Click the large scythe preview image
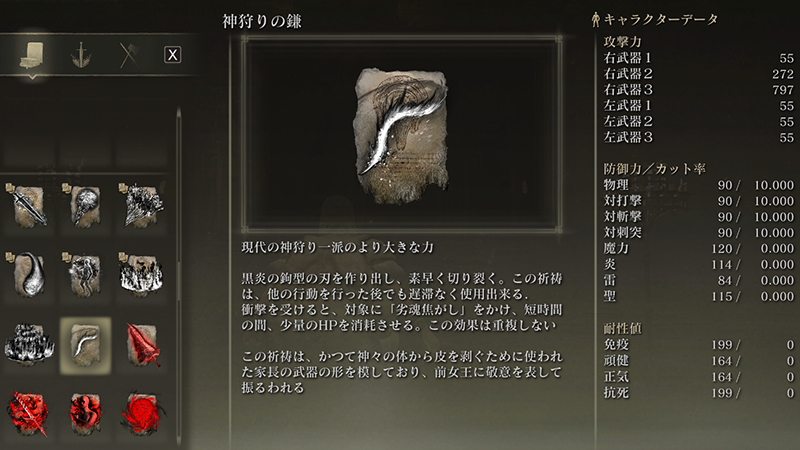 402,134
